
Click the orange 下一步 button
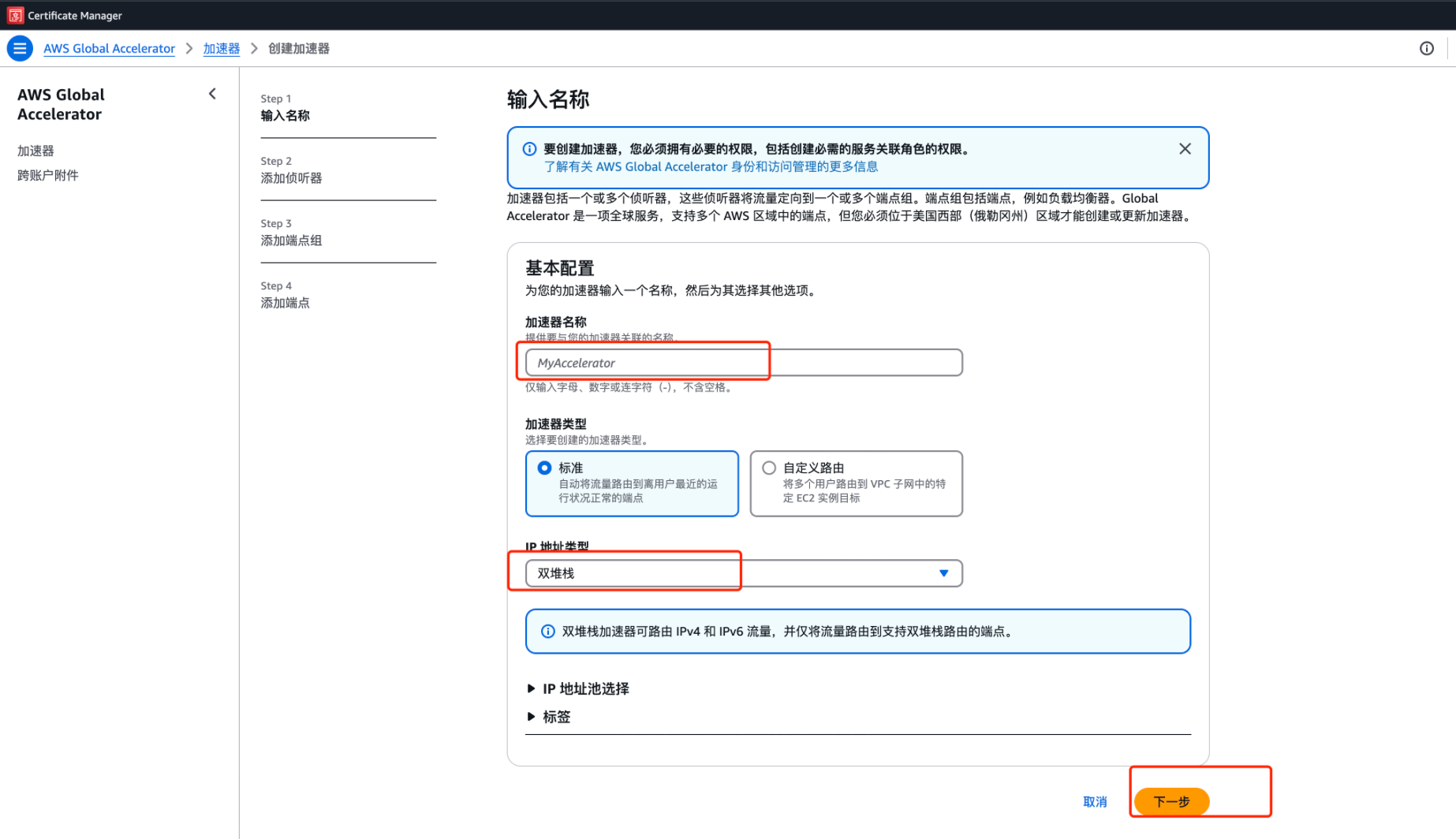pos(1171,802)
